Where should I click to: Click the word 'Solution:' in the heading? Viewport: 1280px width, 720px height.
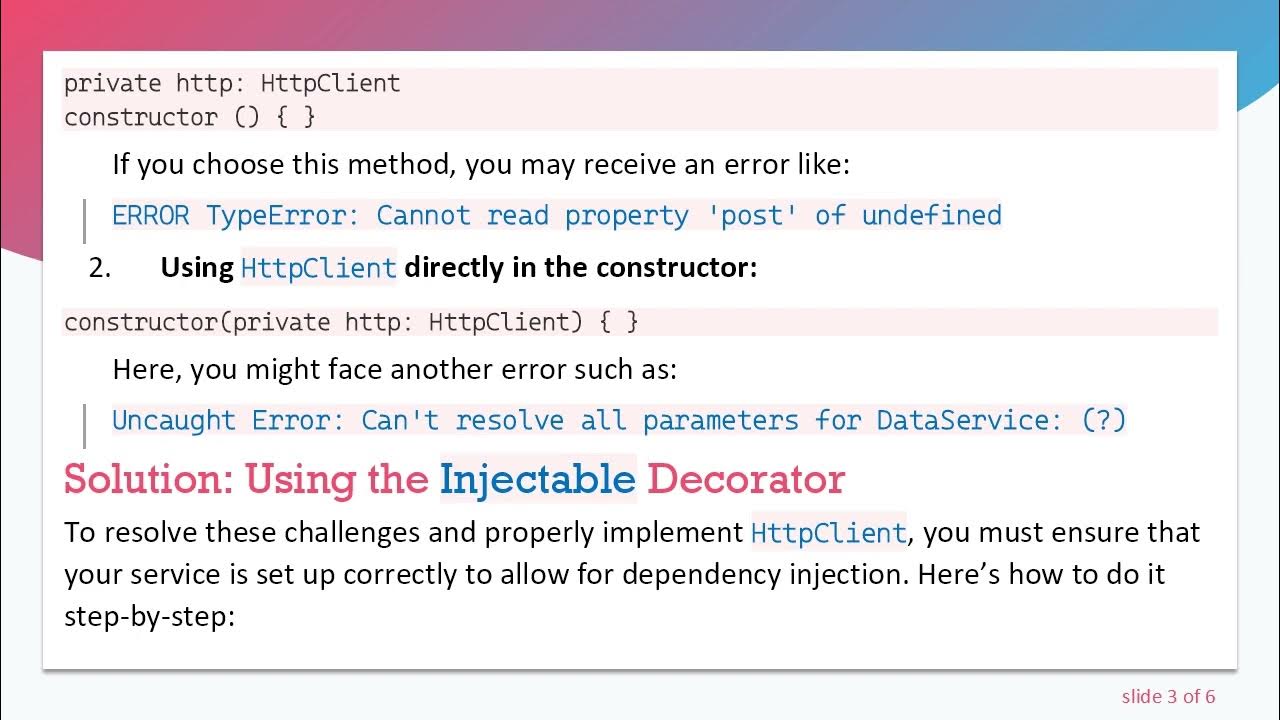[x=149, y=479]
